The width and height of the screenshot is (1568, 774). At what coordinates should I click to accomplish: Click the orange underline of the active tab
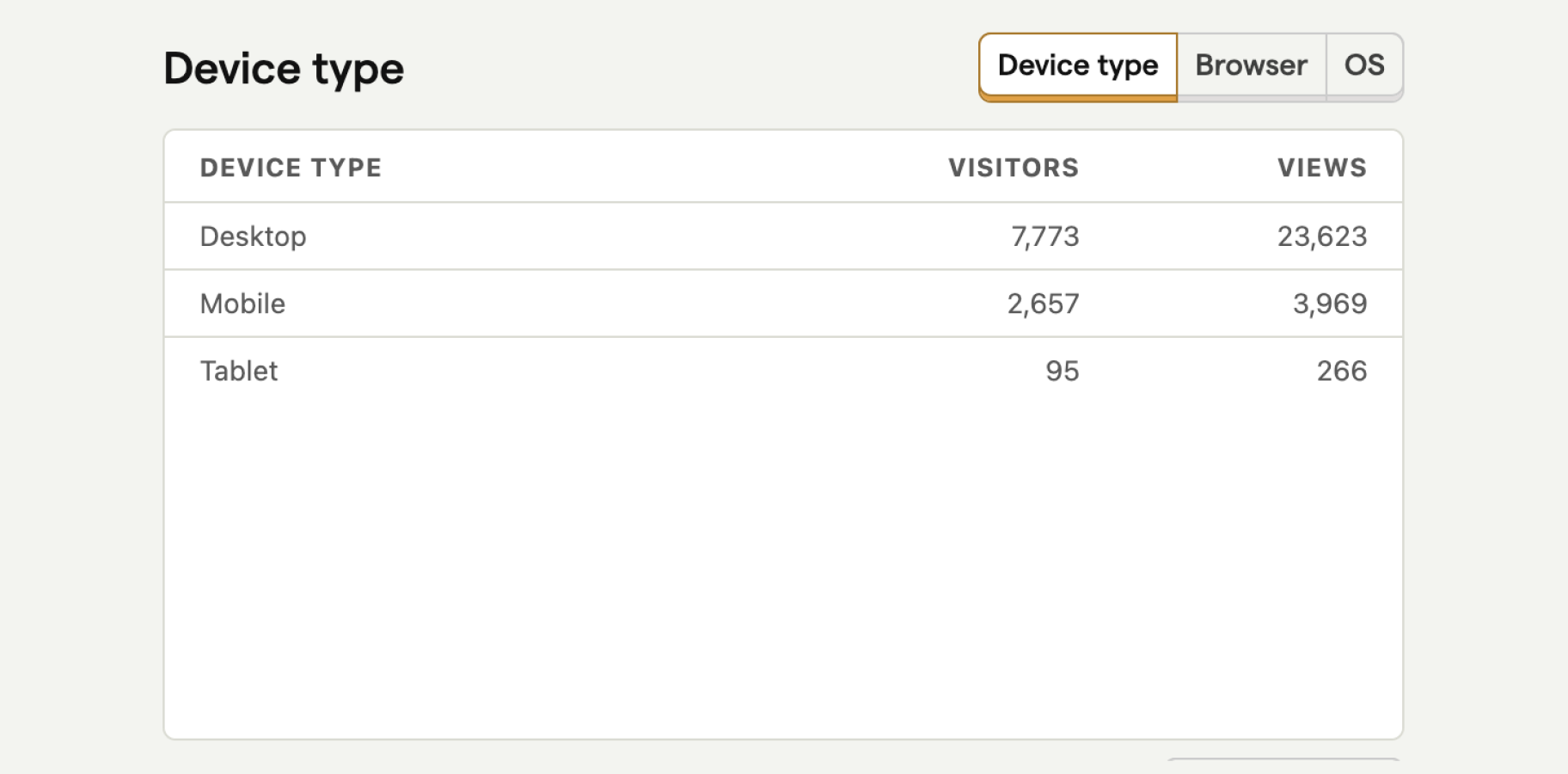click(x=1078, y=99)
